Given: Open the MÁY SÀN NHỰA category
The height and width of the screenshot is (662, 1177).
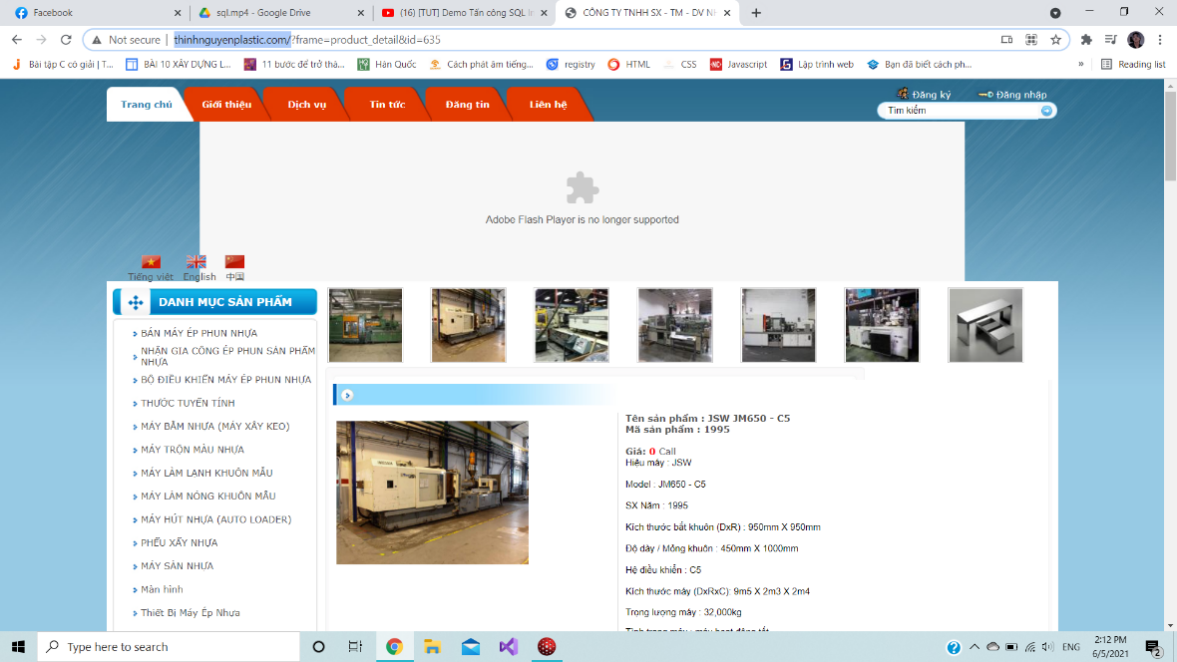Looking at the screenshot, I should 177,566.
